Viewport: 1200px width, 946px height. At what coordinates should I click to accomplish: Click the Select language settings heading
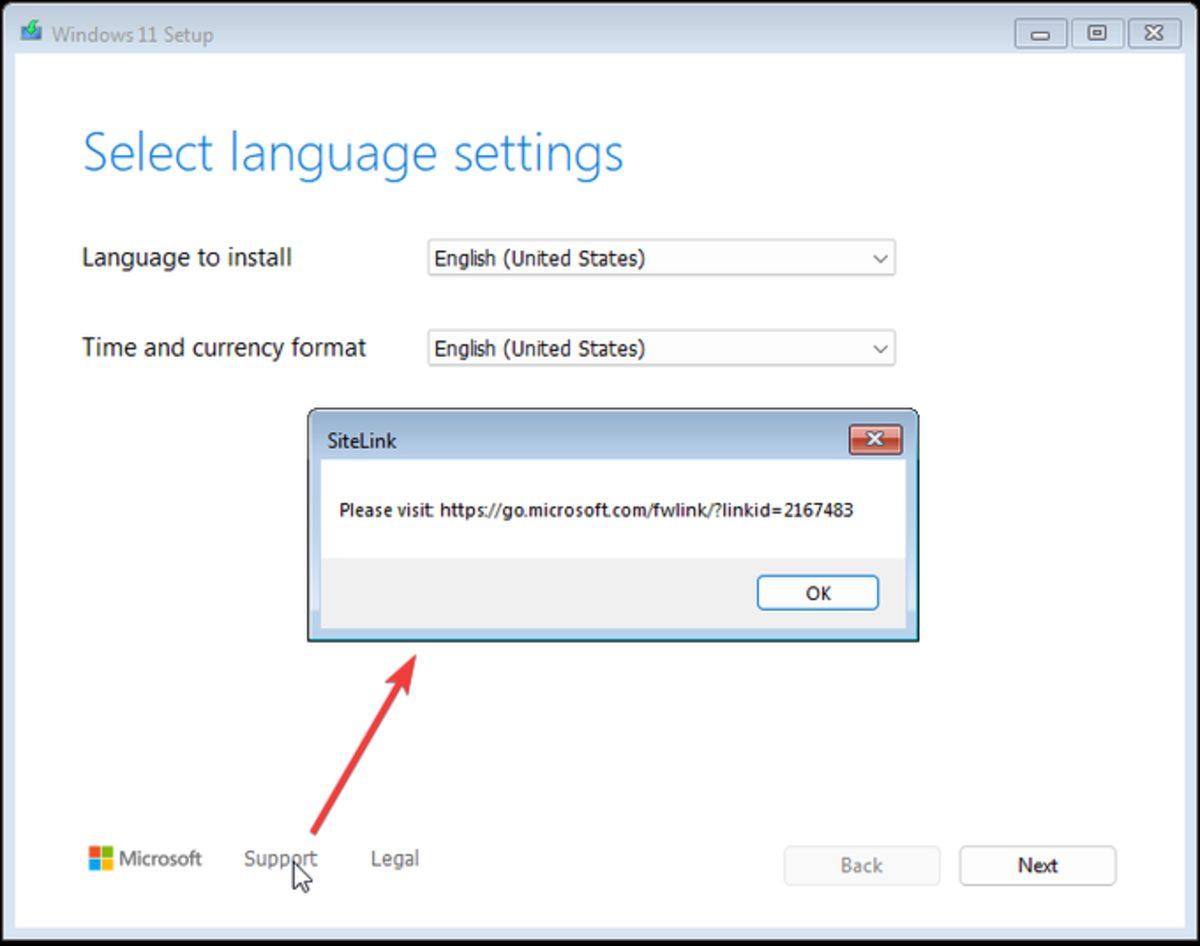355,152
